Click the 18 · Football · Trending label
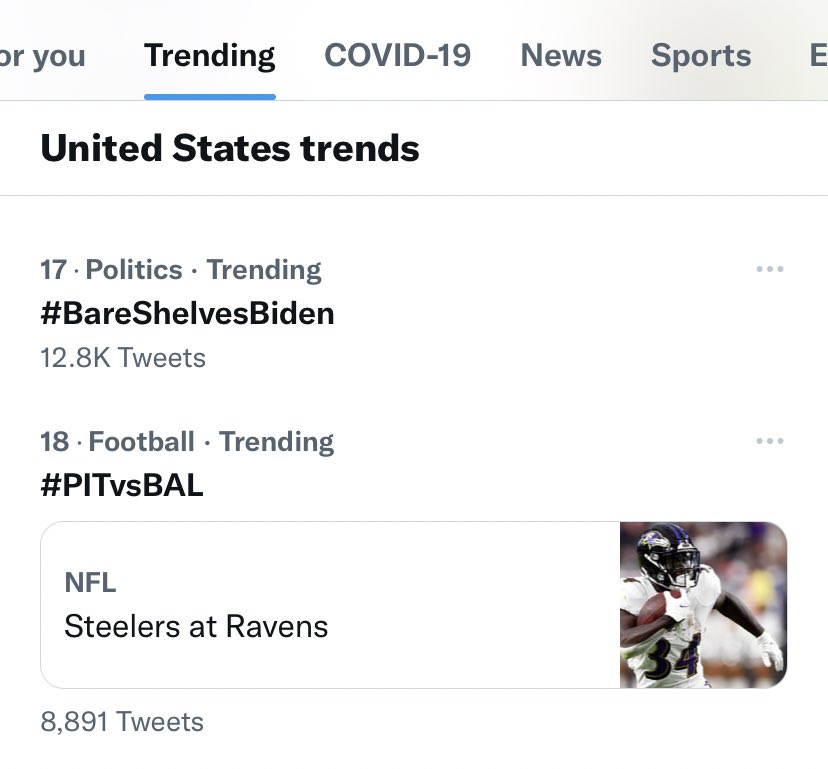The image size is (828, 769). click(186, 442)
